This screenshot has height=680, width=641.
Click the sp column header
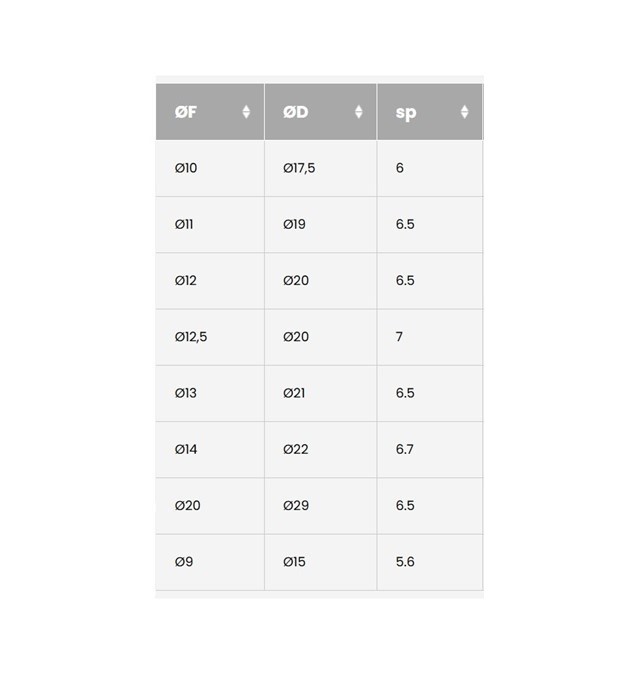pos(430,112)
